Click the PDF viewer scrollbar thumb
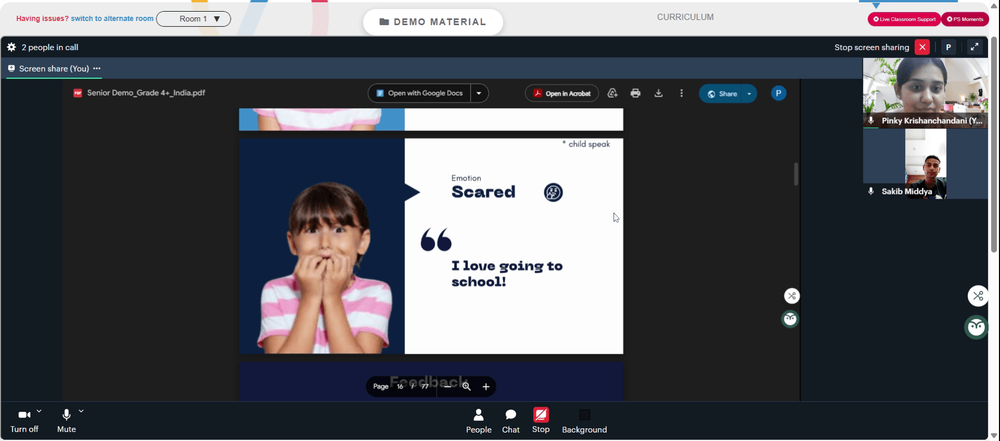Image resolution: width=1000 pixels, height=441 pixels. point(795,174)
